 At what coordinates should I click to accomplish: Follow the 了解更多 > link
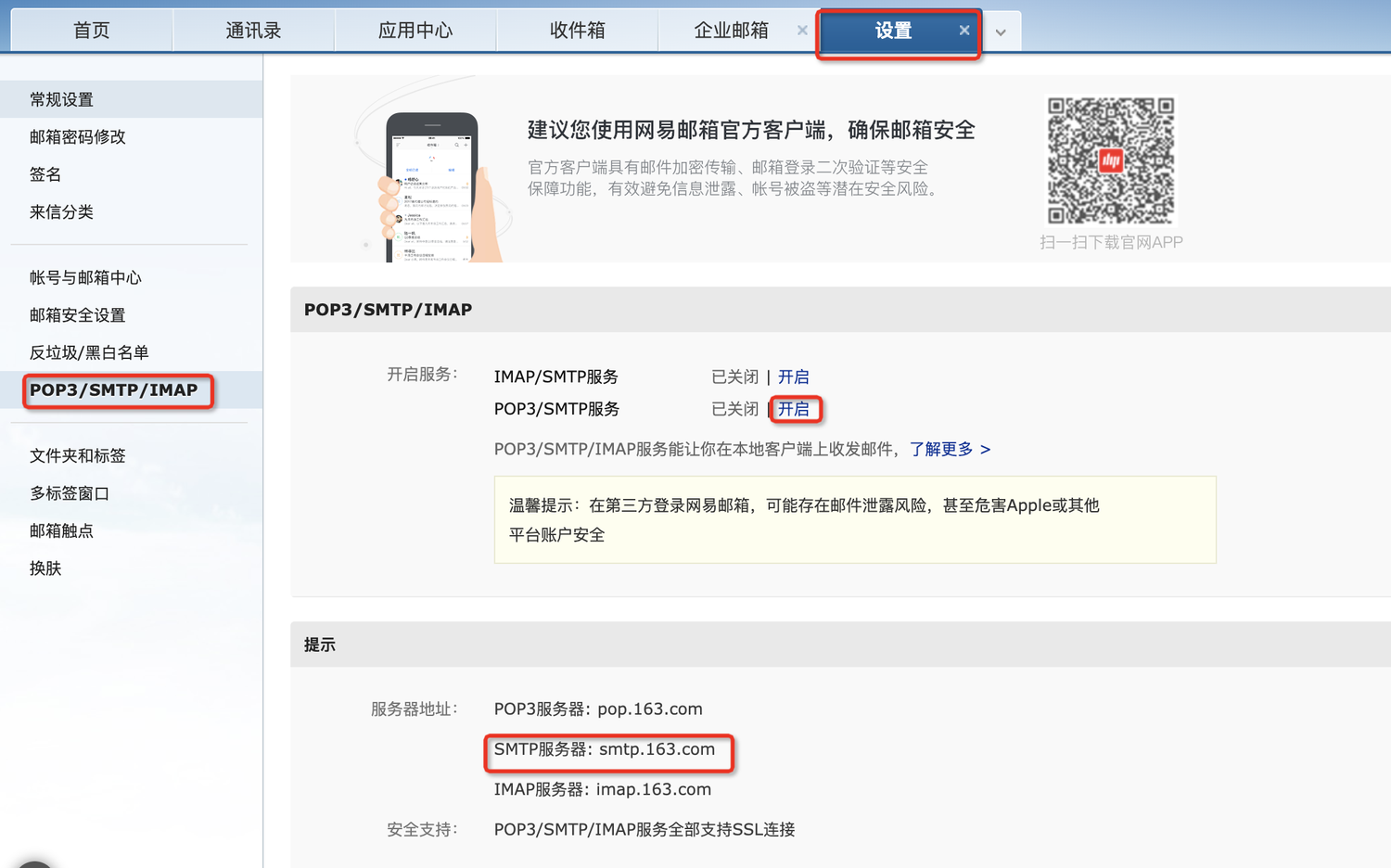tap(950, 449)
